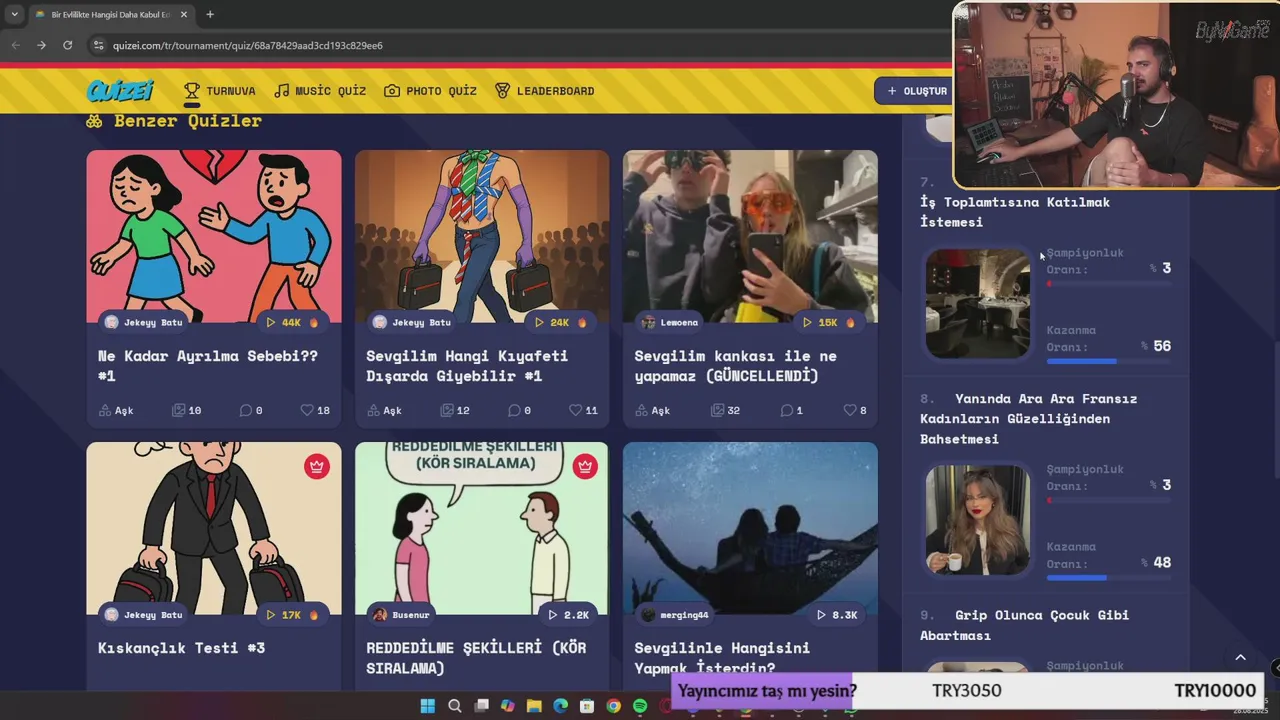Open 'Sevgilinle Hangisini Yapmak İsterdin?' quiz title
This screenshot has height=720, width=1280.
pos(722,658)
